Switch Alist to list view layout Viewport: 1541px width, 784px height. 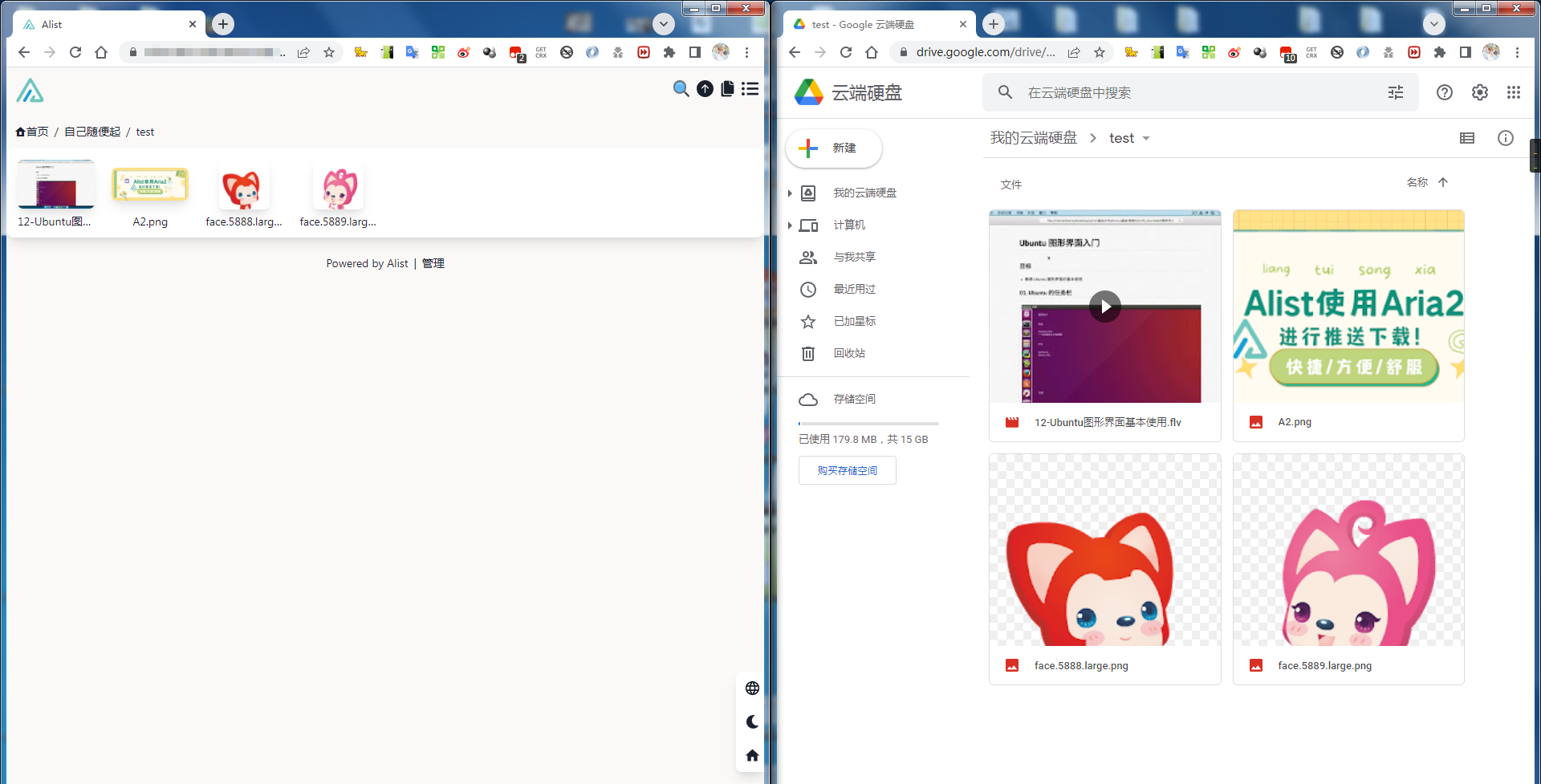click(750, 89)
